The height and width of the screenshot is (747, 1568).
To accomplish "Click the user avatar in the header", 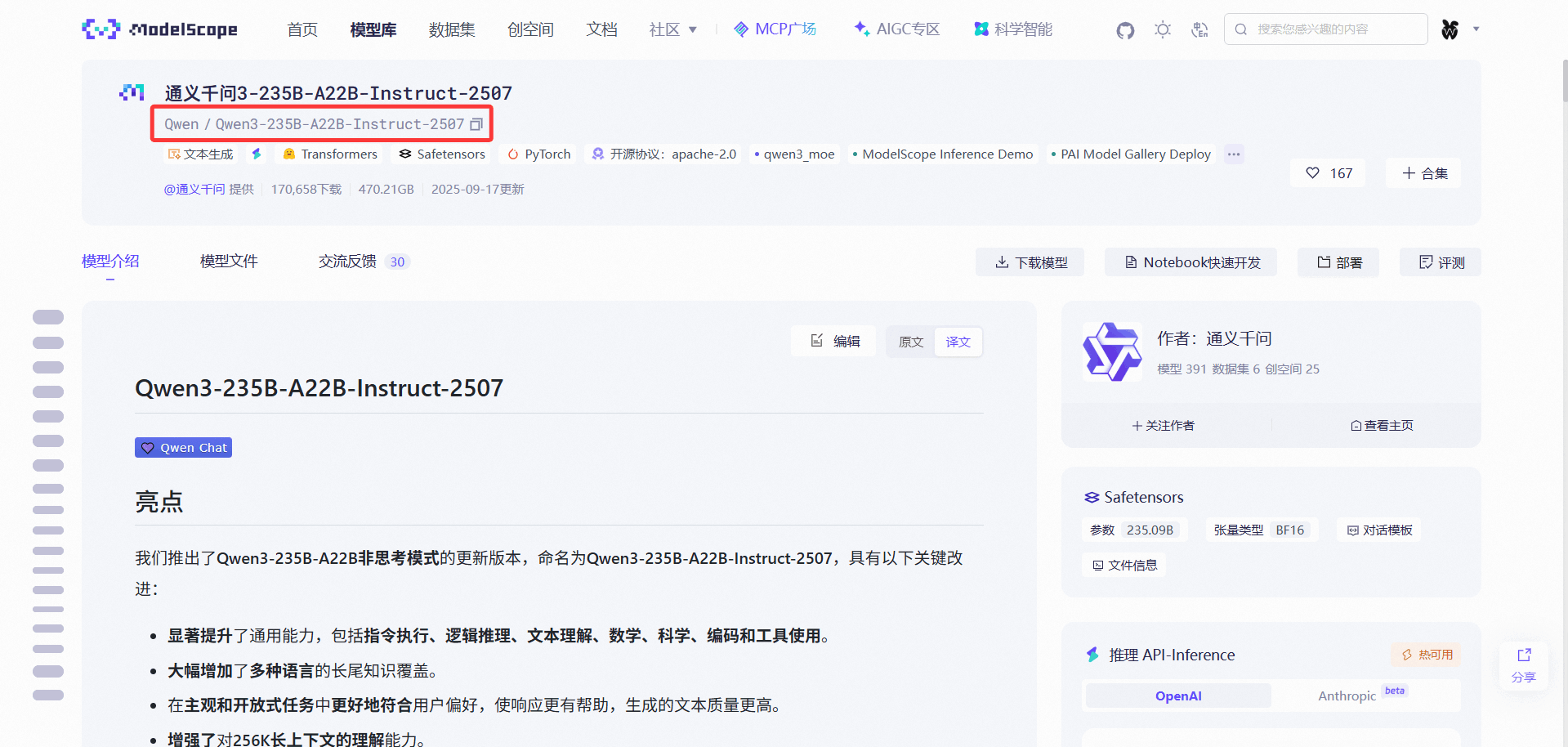I will (x=1450, y=29).
